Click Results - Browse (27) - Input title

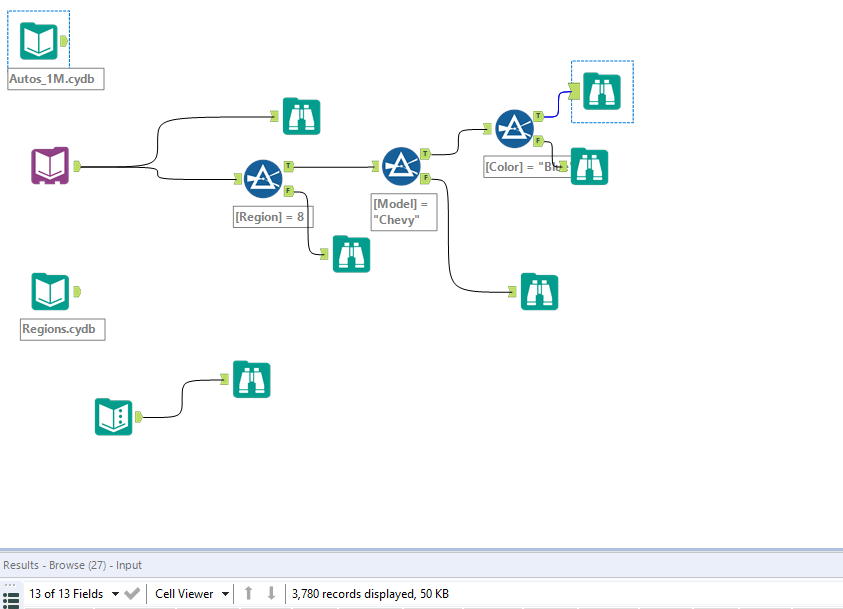72,565
